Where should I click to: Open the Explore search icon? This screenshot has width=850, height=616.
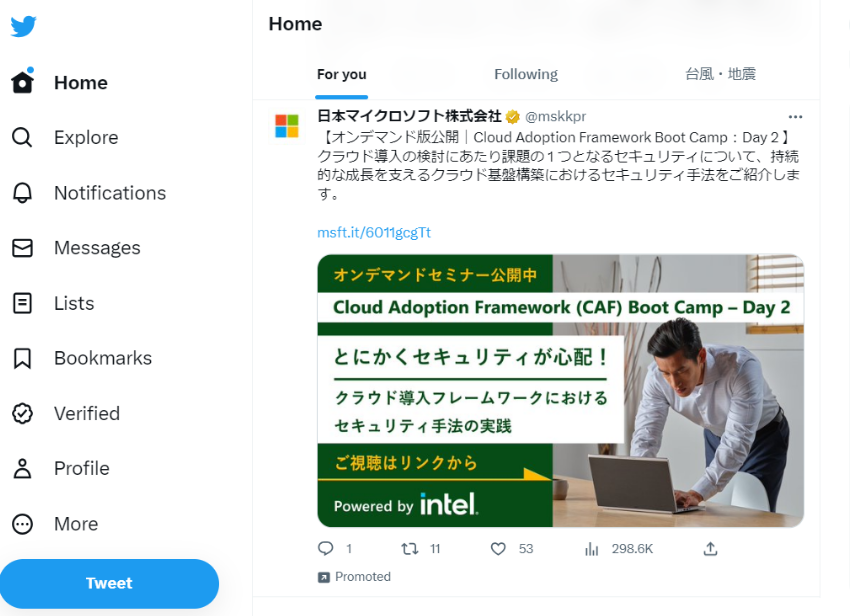(22, 137)
